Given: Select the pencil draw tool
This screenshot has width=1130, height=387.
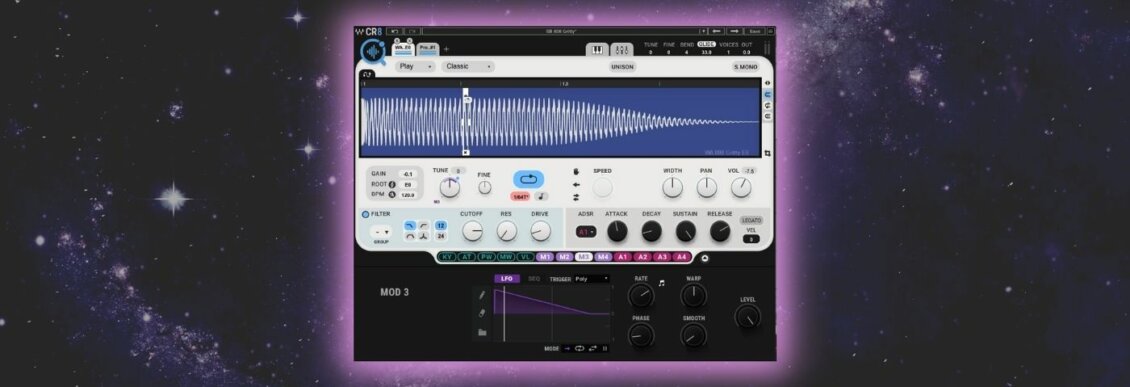Looking at the screenshot, I should coord(482,295).
